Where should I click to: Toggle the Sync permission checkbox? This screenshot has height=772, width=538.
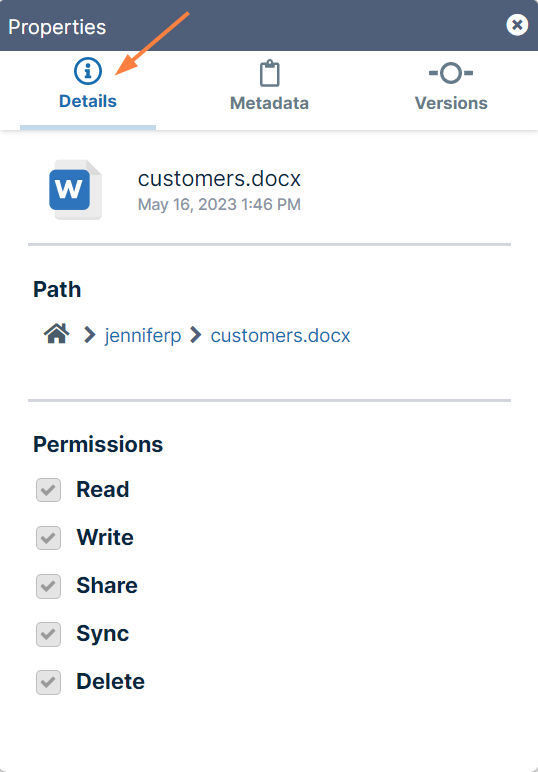(48, 634)
